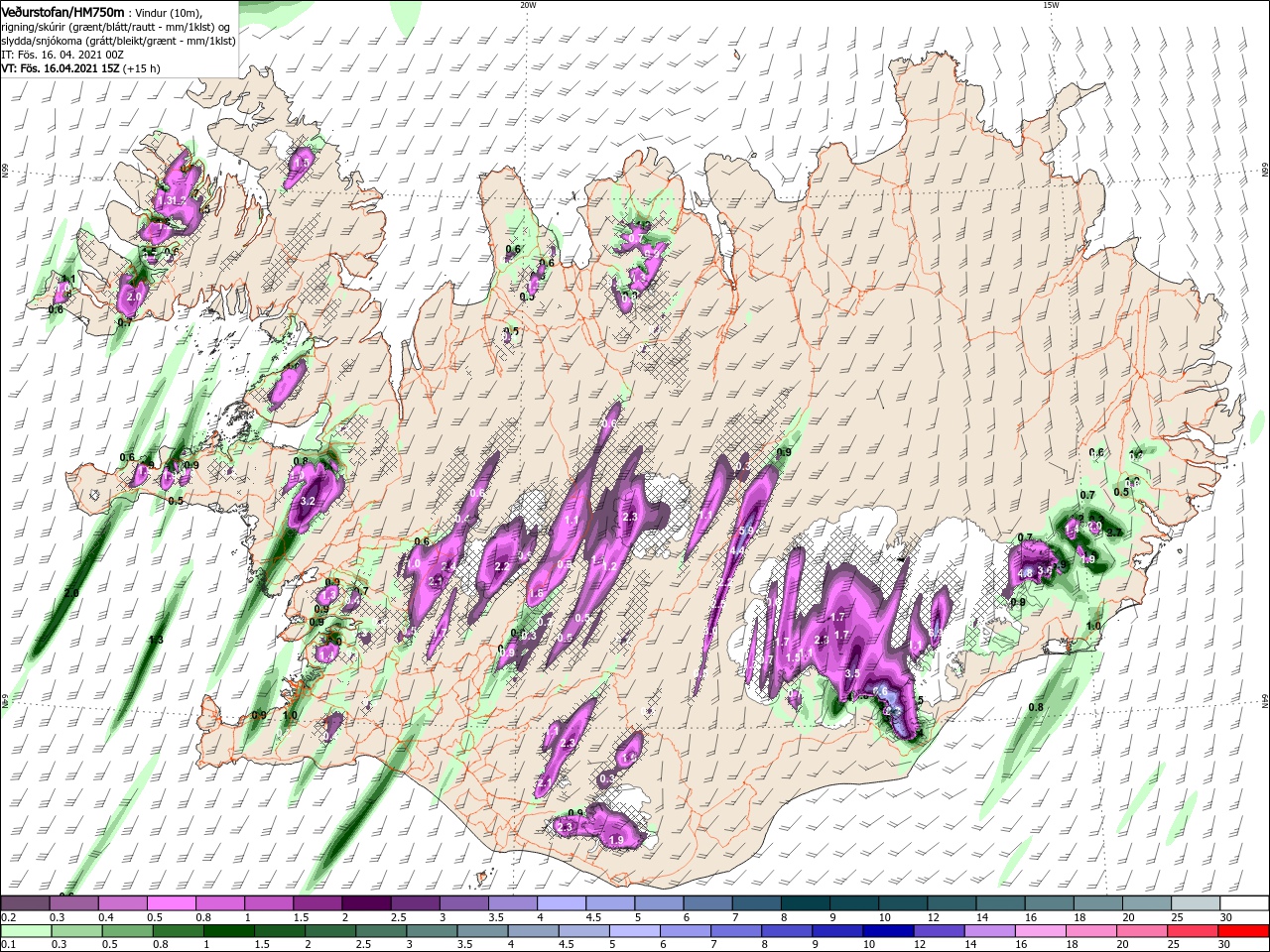Click the 1.3 value over the ocean
Screen dimensions: 1270x952
point(156,640)
